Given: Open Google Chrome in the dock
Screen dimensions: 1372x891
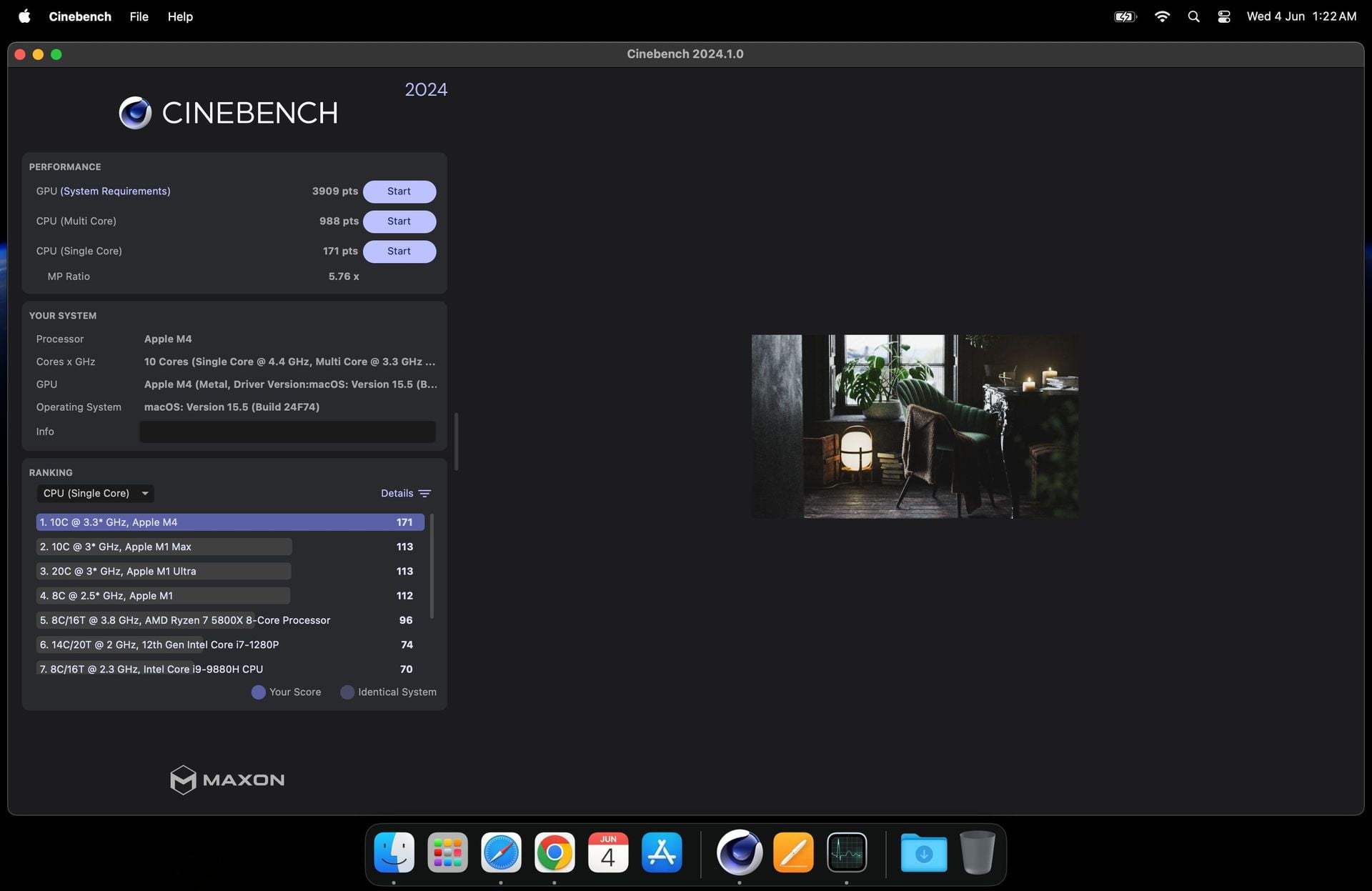Looking at the screenshot, I should pos(555,852).
